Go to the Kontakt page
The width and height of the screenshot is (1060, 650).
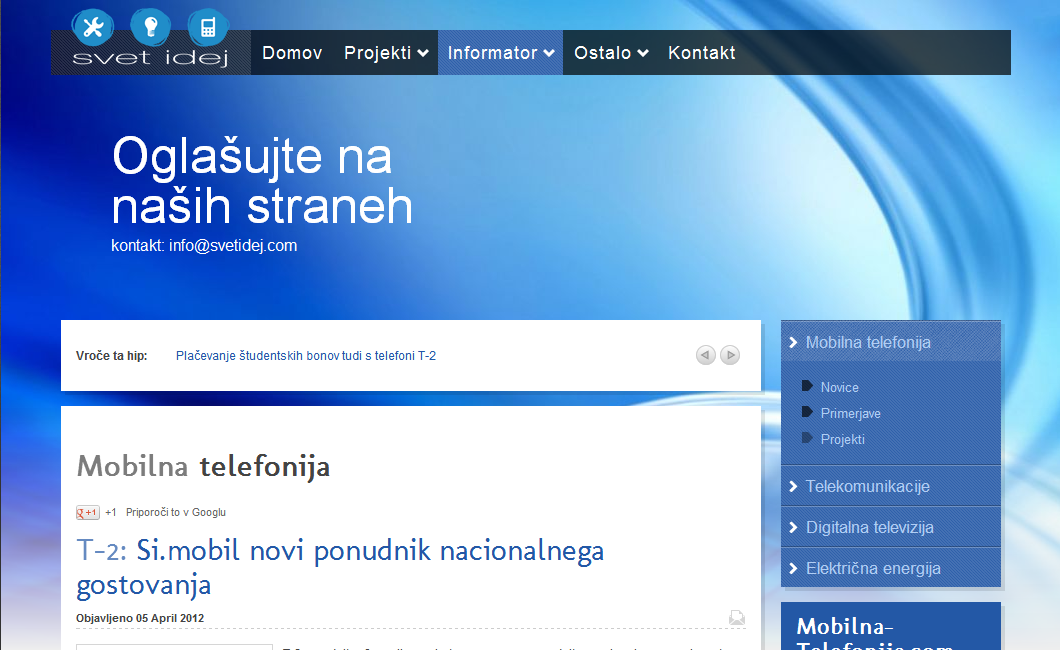702,53
